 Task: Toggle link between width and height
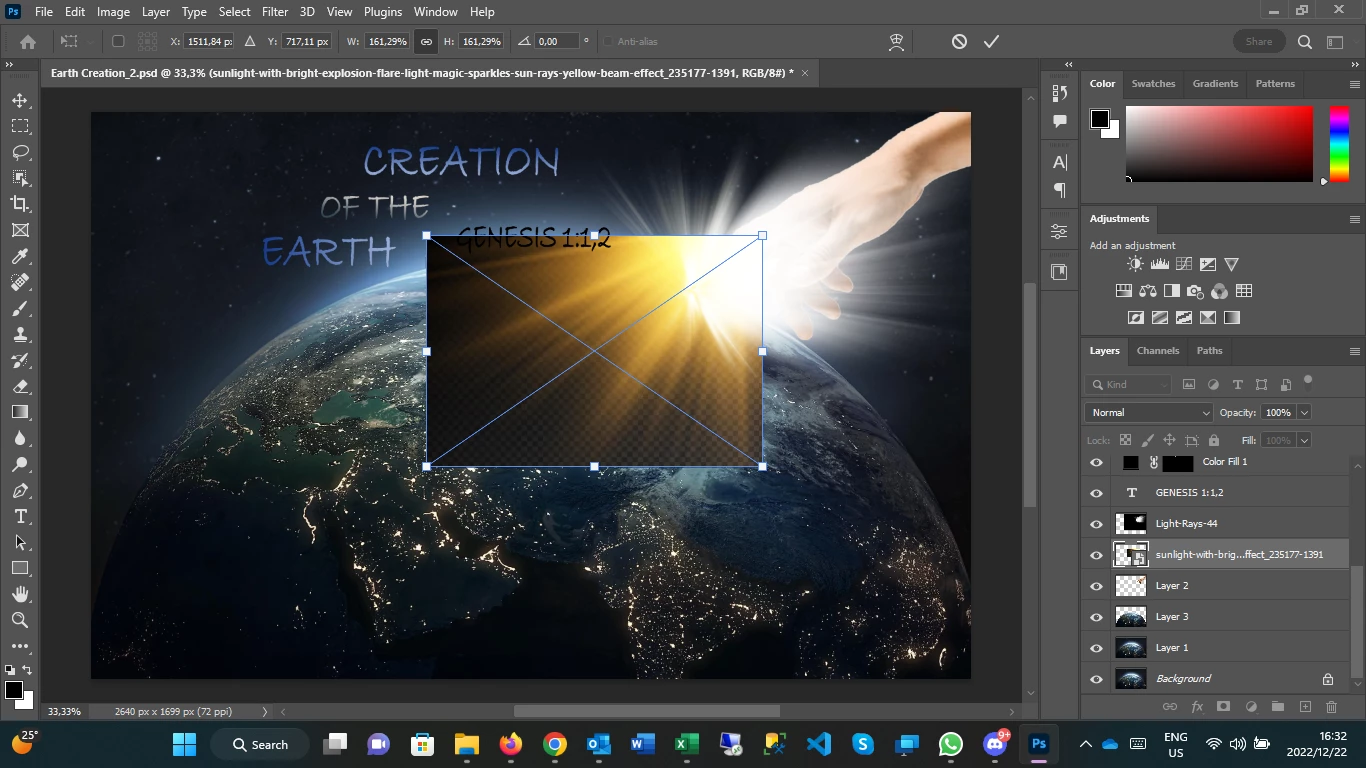coord(426,42)
